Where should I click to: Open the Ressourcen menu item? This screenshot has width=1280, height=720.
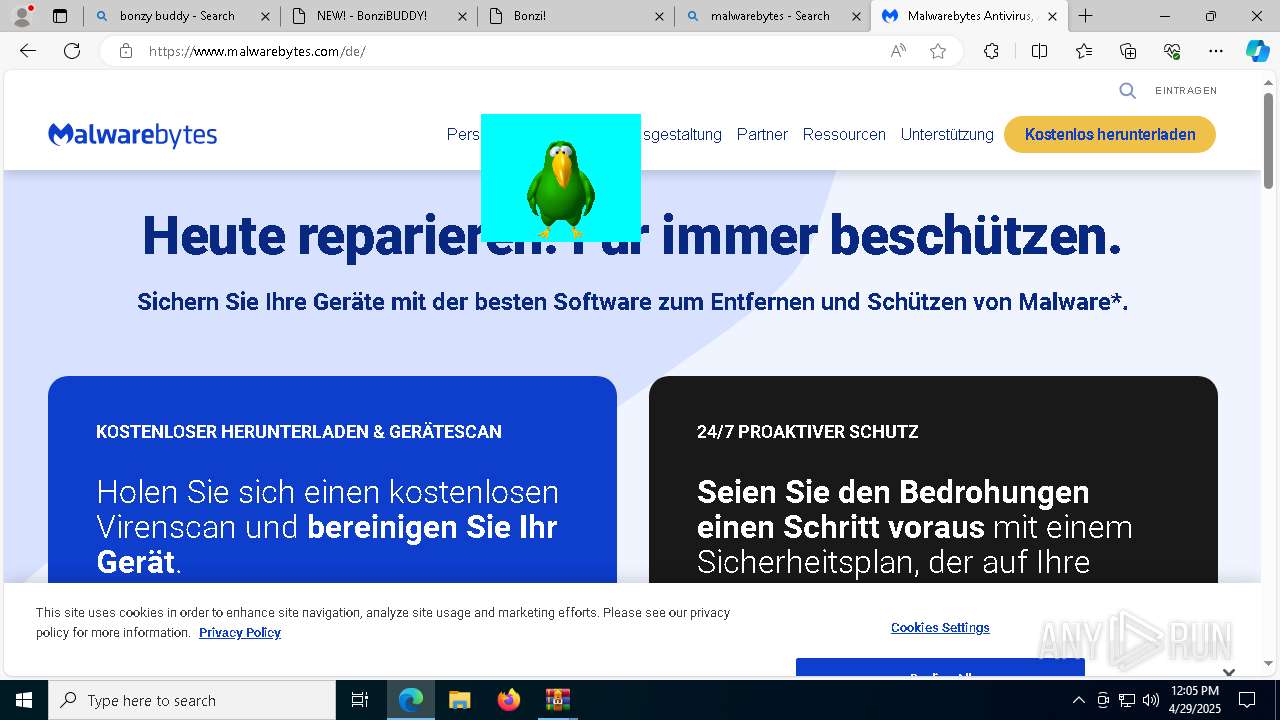844,135
